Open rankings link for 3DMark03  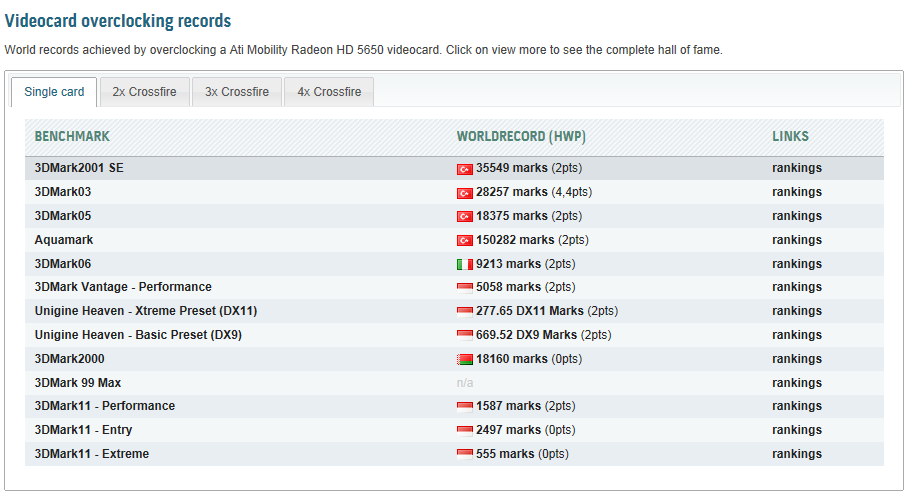[x=797, y=192]
